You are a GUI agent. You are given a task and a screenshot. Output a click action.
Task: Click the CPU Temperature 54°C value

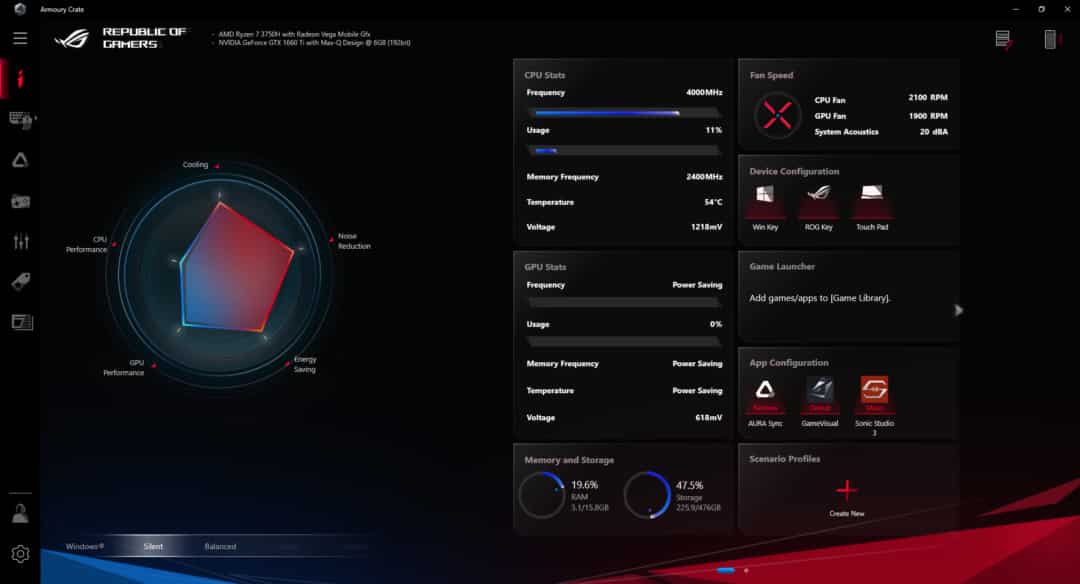coord(713,202)
